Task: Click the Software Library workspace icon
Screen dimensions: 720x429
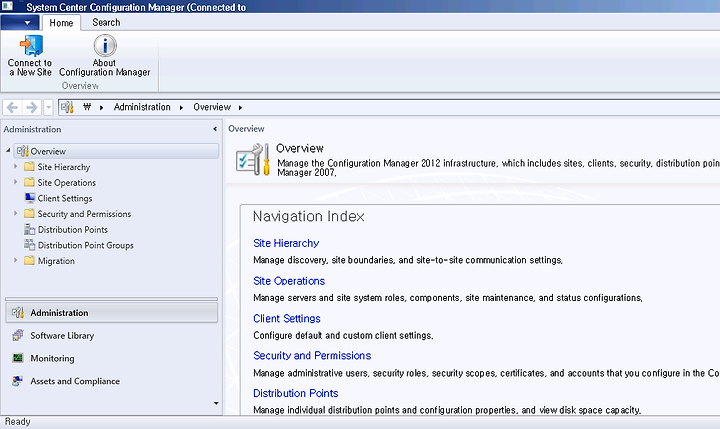Action: (18, 335)
